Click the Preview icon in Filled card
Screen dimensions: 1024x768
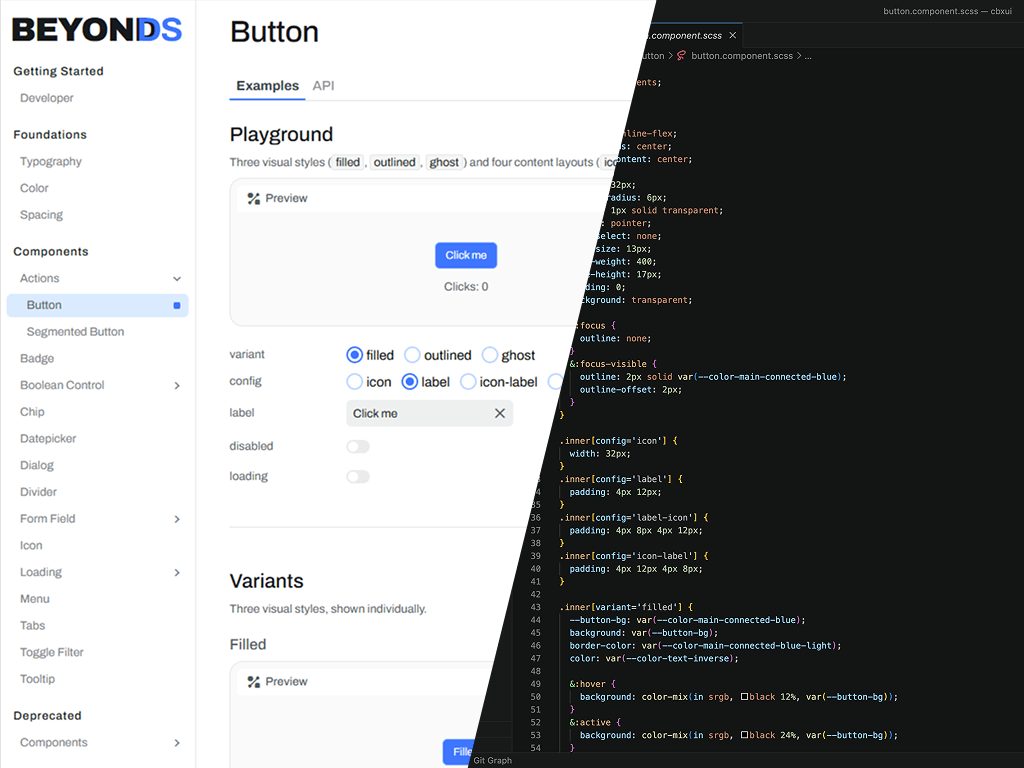coord(254,682)
